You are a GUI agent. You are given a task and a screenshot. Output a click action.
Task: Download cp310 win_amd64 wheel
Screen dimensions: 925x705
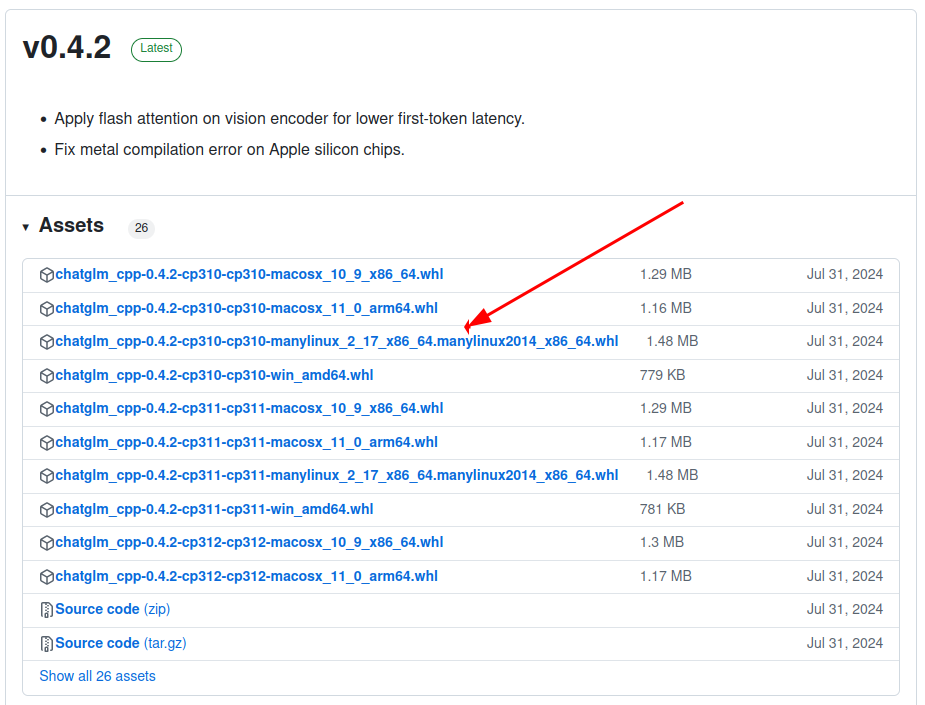pos(214,375)
